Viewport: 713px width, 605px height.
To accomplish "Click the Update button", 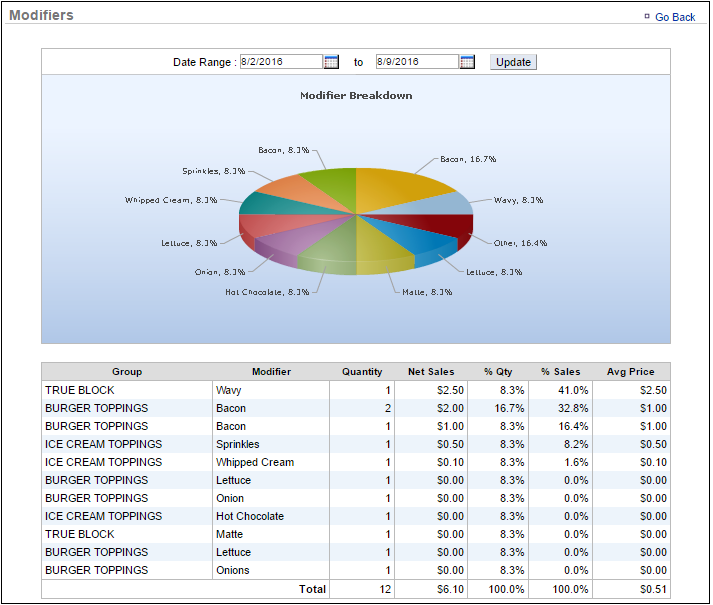I will [513, 62].
